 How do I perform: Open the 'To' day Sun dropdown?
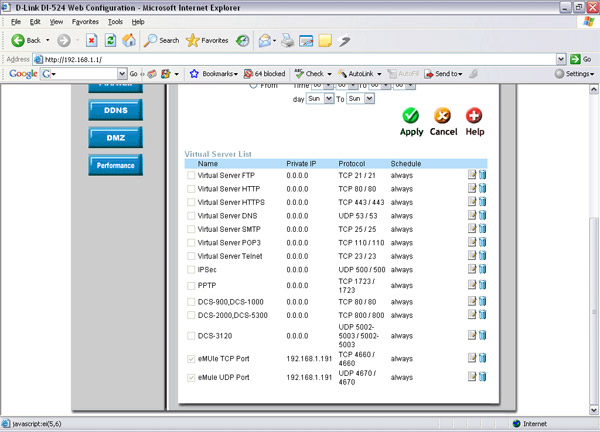pos(360,99)
